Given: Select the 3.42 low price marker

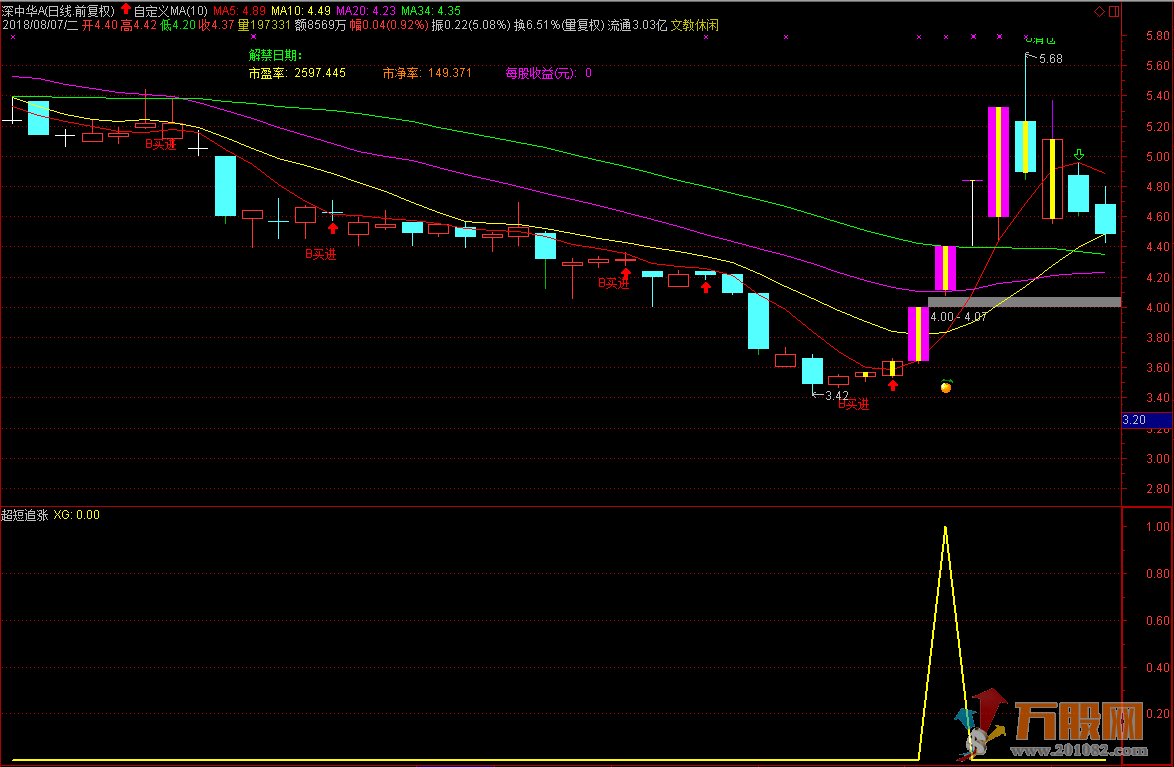Looking at the screenshot, I should point(836,396).
